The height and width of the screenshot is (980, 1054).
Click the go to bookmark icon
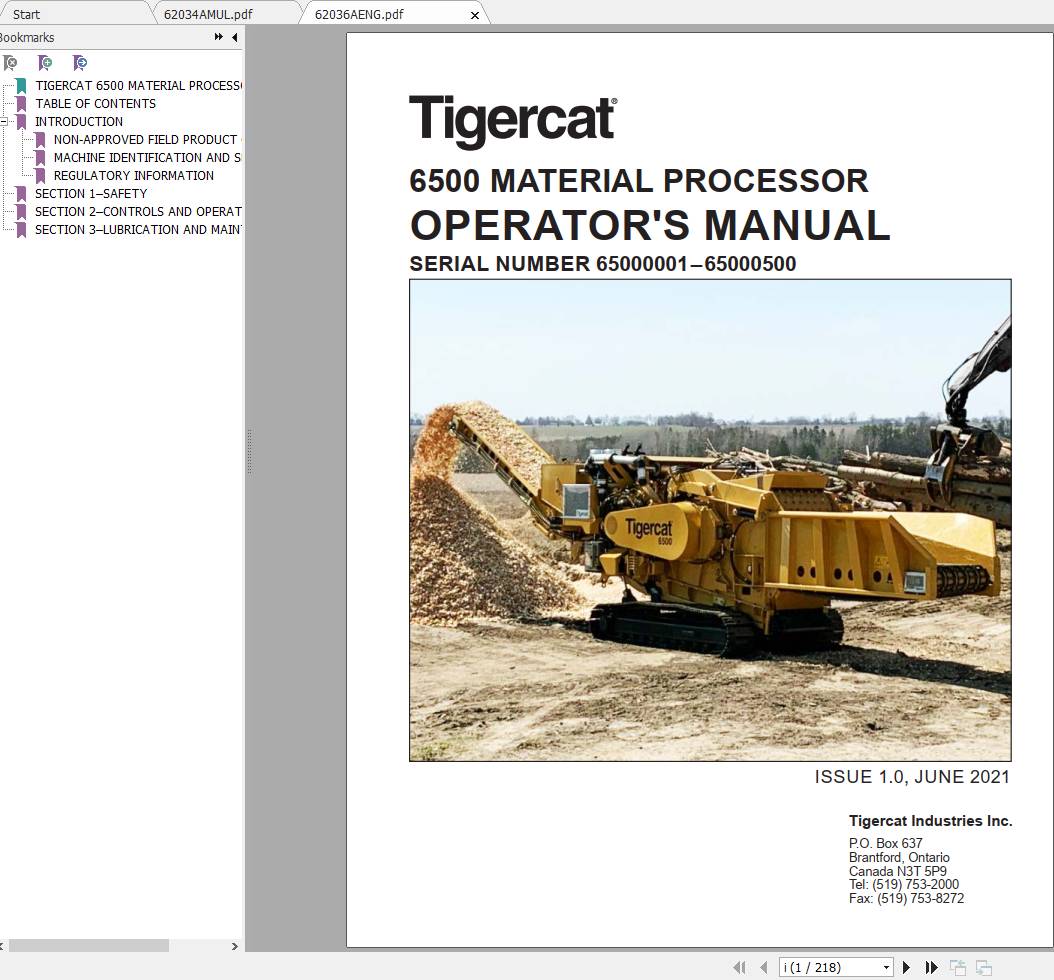point(80,62)
